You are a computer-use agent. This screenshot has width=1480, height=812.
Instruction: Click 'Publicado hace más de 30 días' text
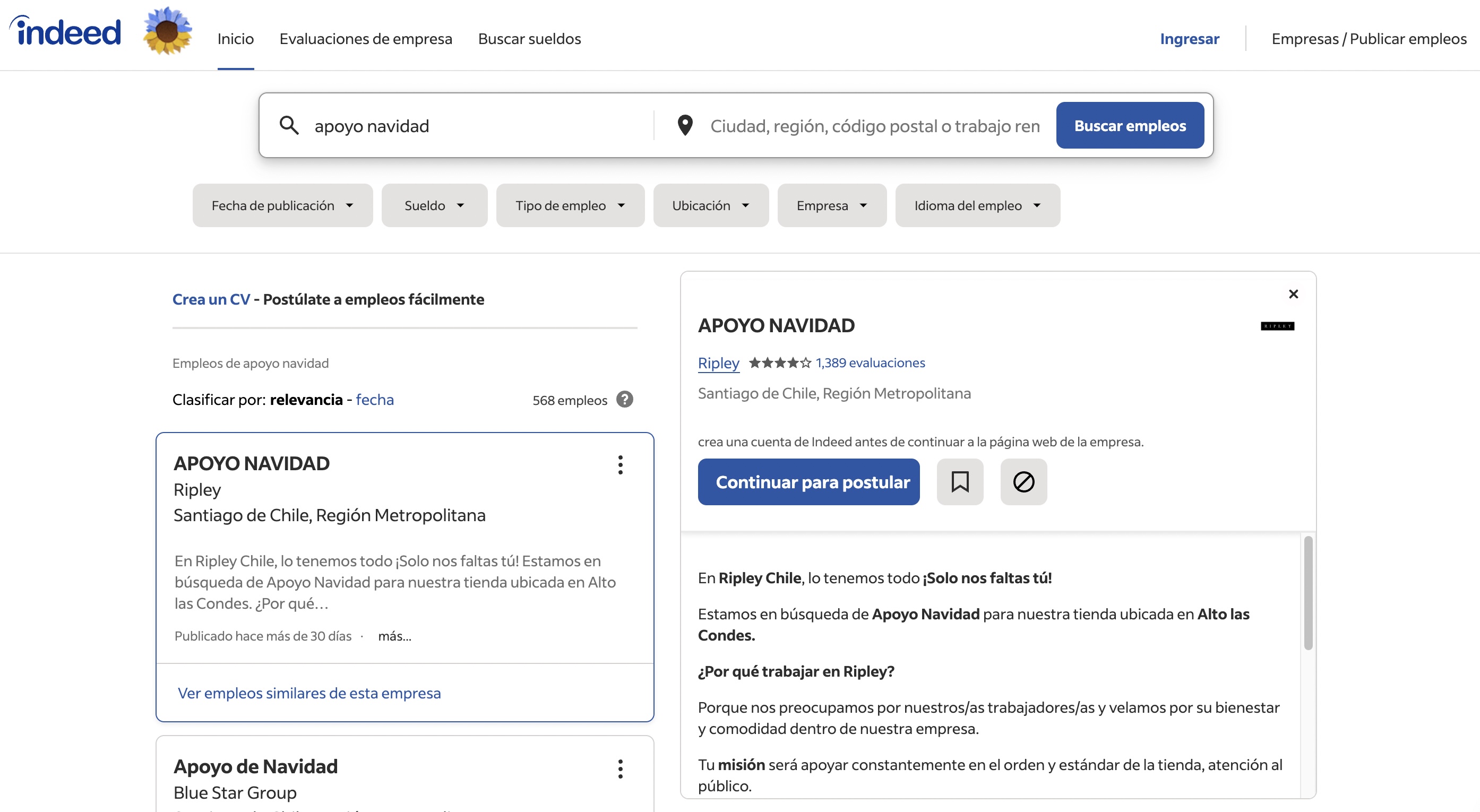263,636
